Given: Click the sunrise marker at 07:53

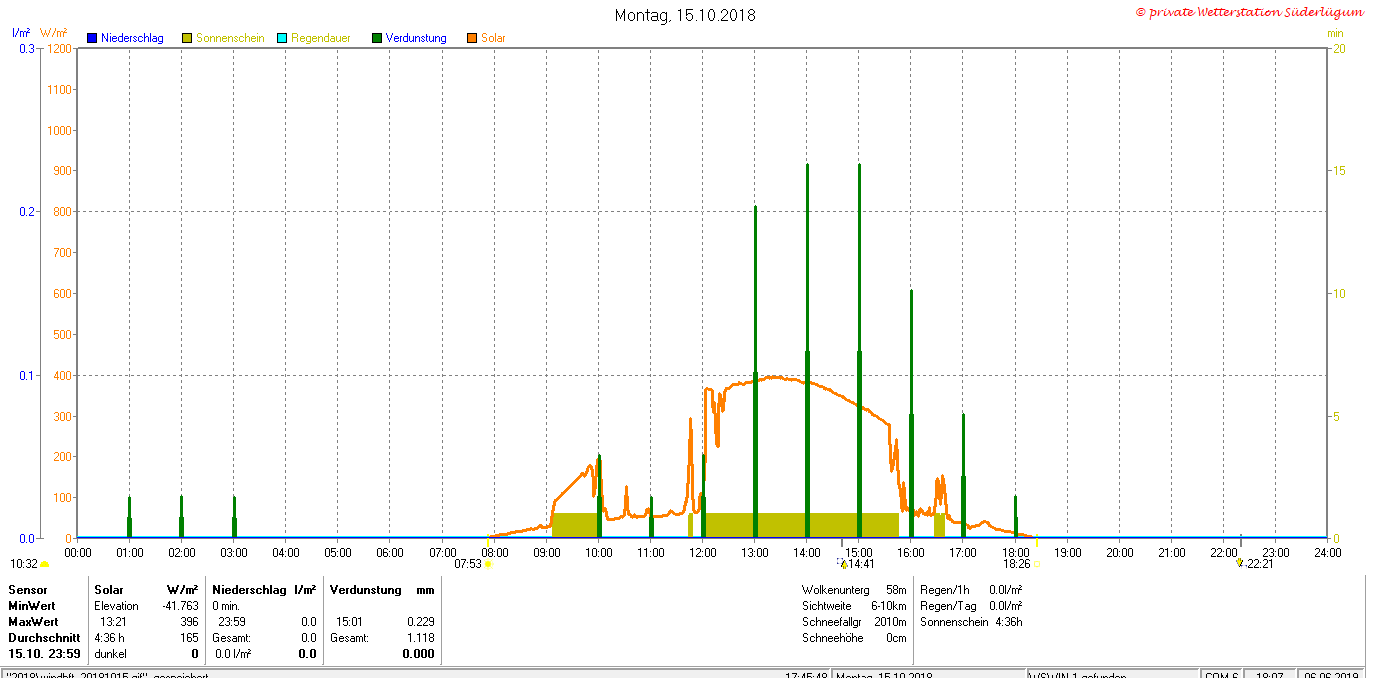Looking at the screenshot, I should pos(488,564).
